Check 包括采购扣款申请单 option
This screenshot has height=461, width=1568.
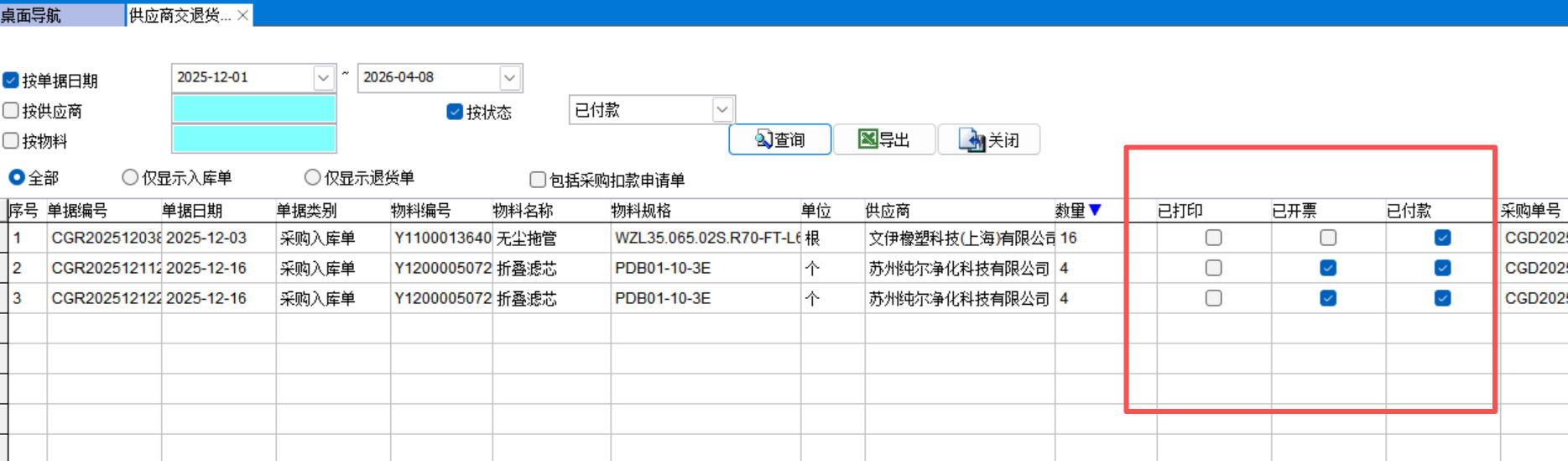point(538,180)
